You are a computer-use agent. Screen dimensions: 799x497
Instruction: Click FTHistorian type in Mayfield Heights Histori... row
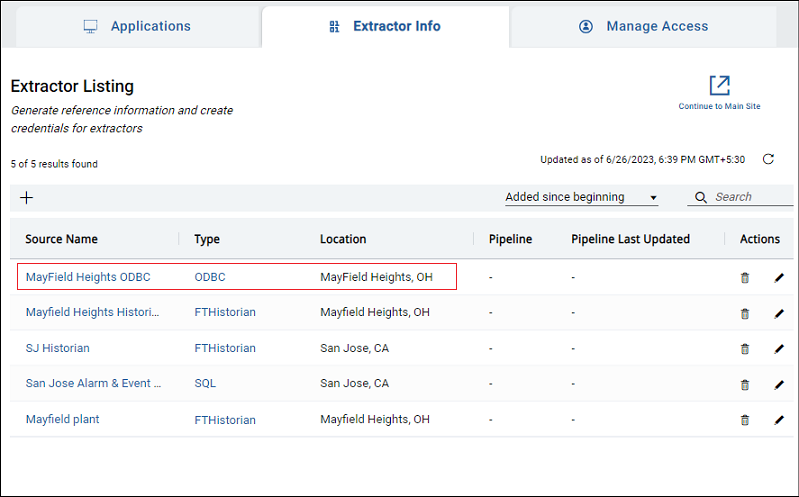click(x=225, y=312)
